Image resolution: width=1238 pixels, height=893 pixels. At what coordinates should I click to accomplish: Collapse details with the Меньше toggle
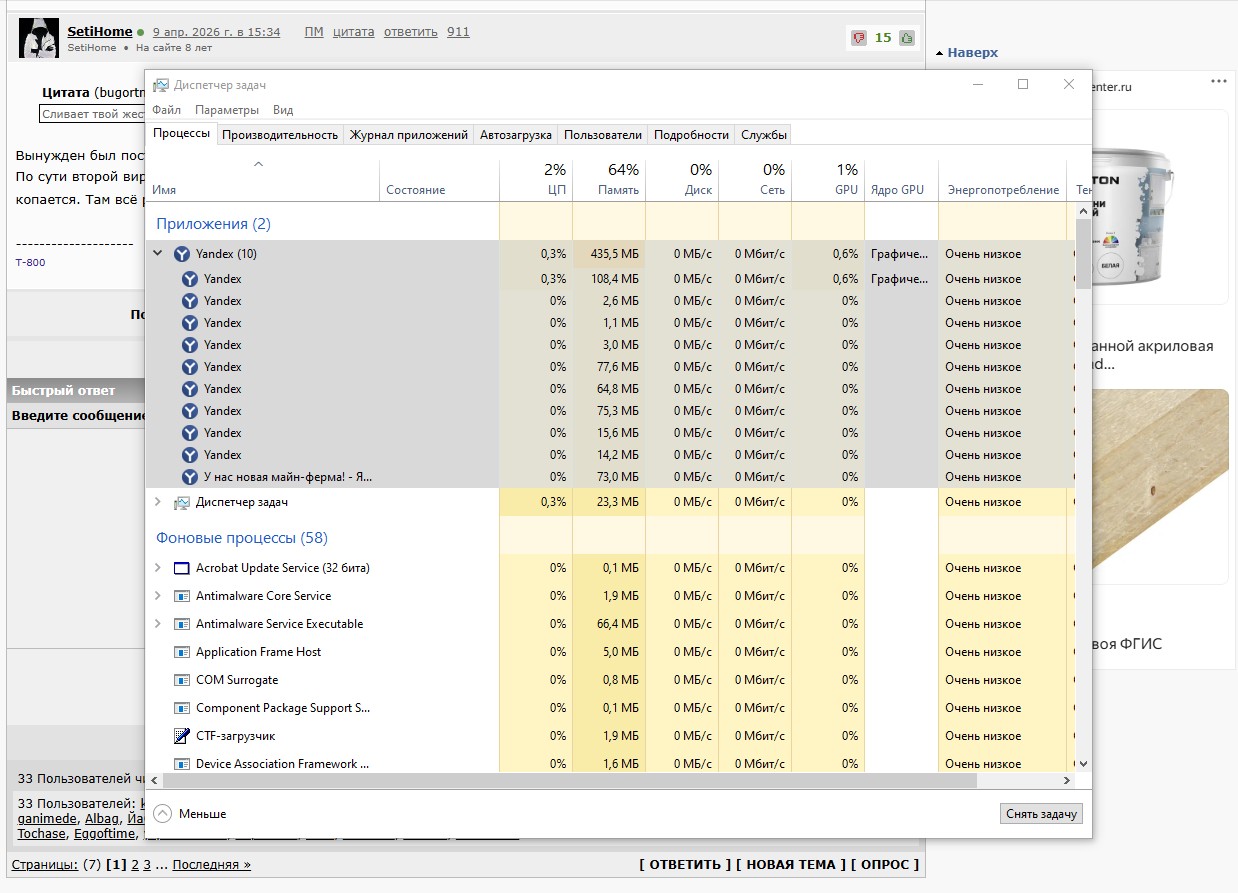pos(190,814)
